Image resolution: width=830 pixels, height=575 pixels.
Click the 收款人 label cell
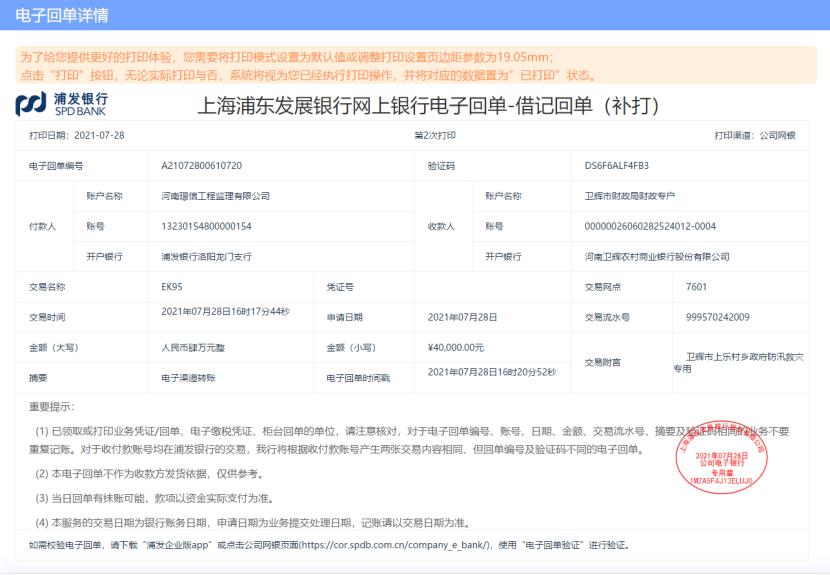click(441, 227)
